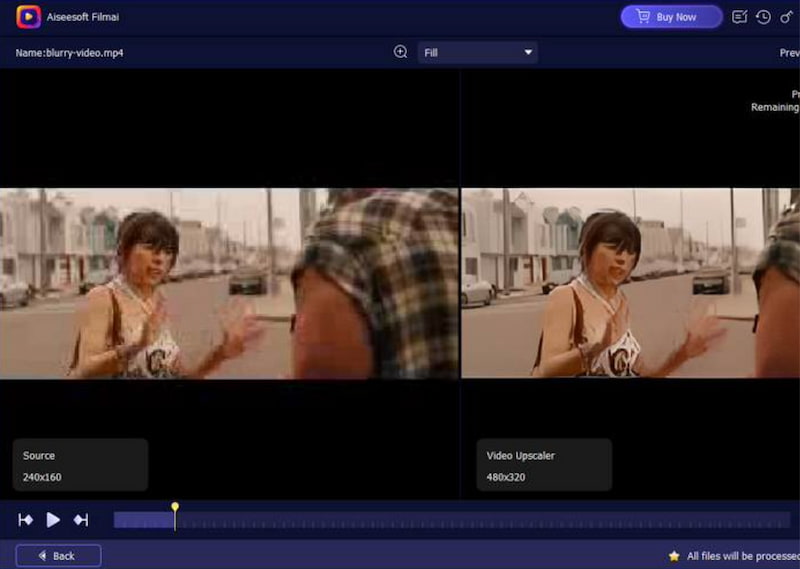800x569 pixels.
Task: Expand the Fill display mode dropdown
Action: pos(477,52)
